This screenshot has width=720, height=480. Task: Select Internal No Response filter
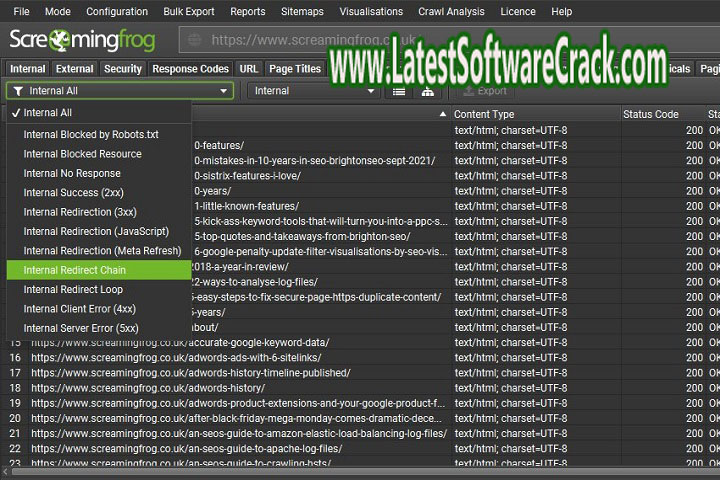coord(99,173)
